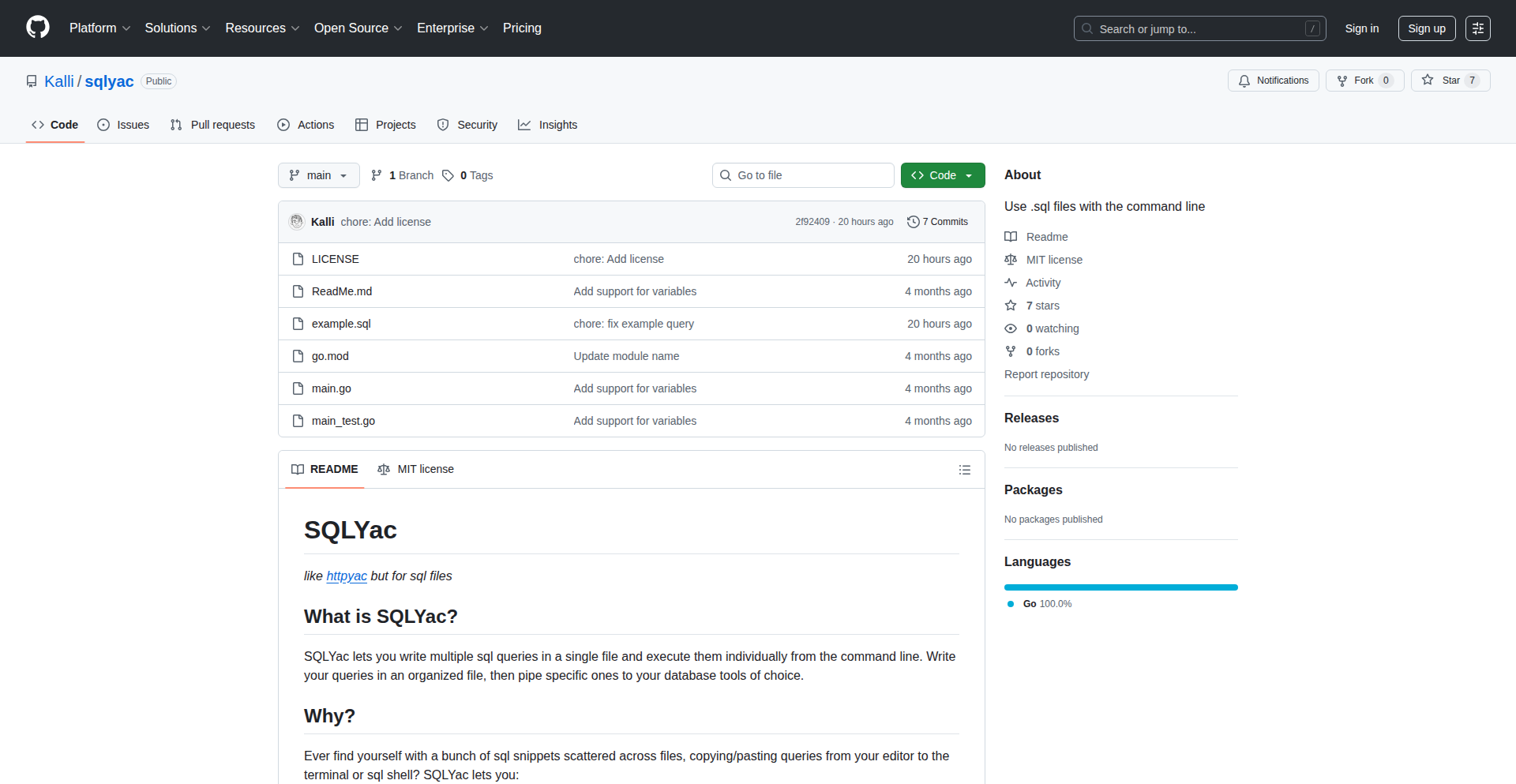Click the Notifications bell button

1273,81
